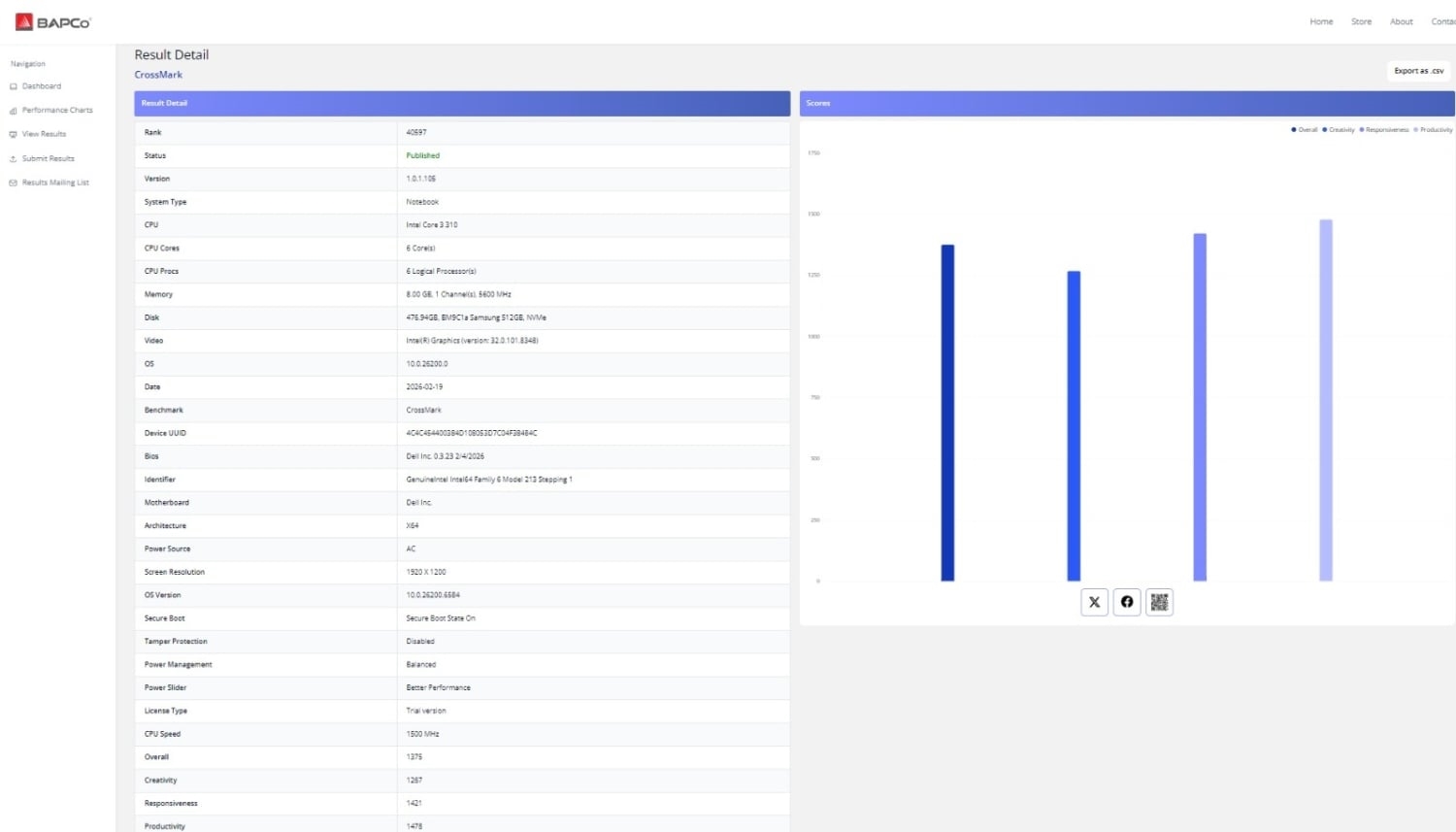Viewport: 1456px width, 832px height.
Task: Click the Submit Results upload icon
Action: pos(14,159)
